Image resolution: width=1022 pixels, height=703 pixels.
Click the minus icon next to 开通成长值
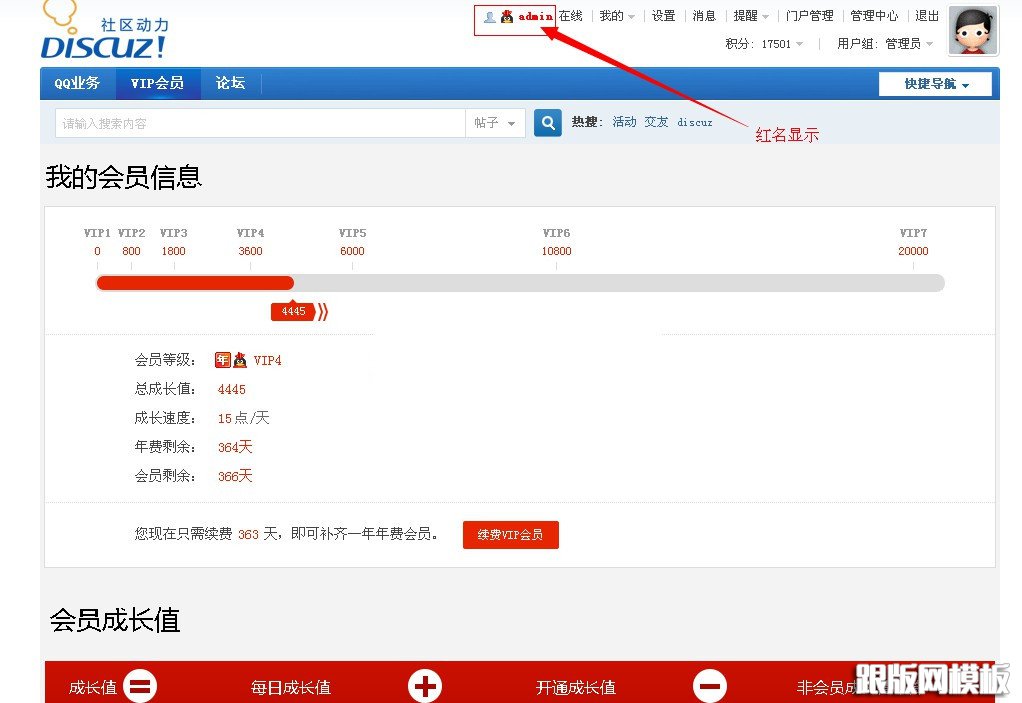[x=710, y=686]
